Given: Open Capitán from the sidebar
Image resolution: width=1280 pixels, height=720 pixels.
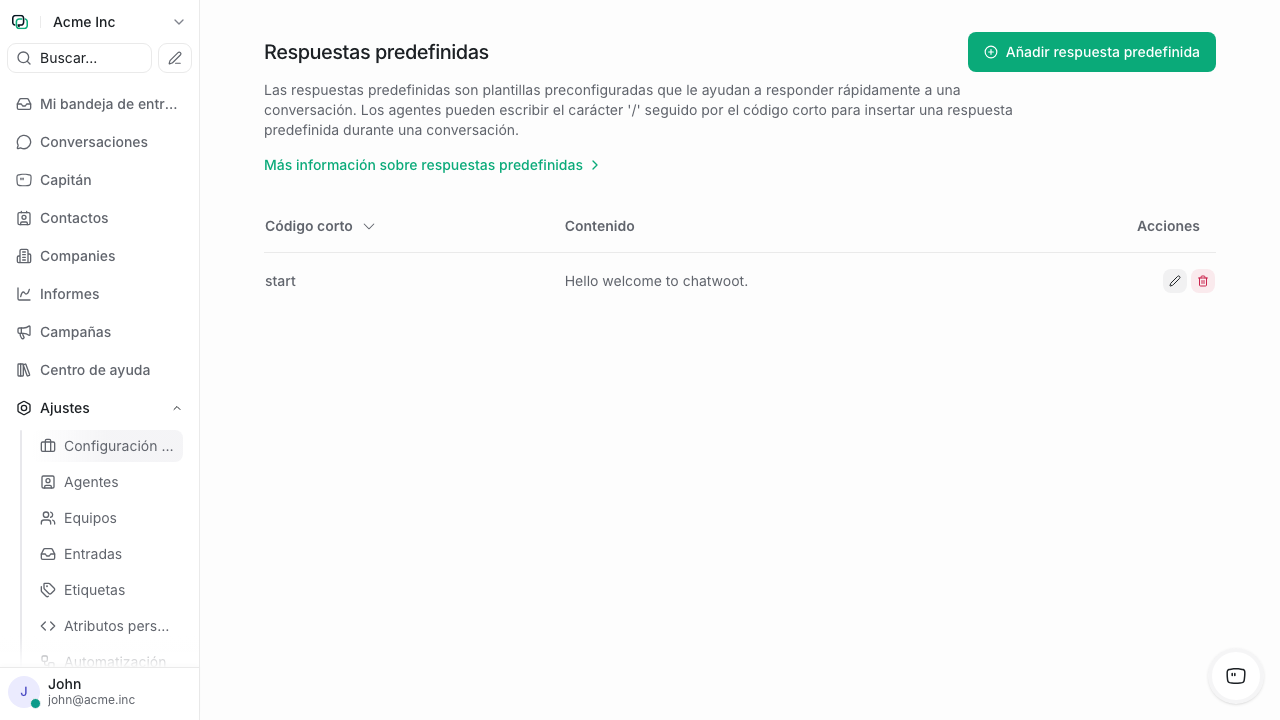Looking at the screenshot, I should point(66,180).
